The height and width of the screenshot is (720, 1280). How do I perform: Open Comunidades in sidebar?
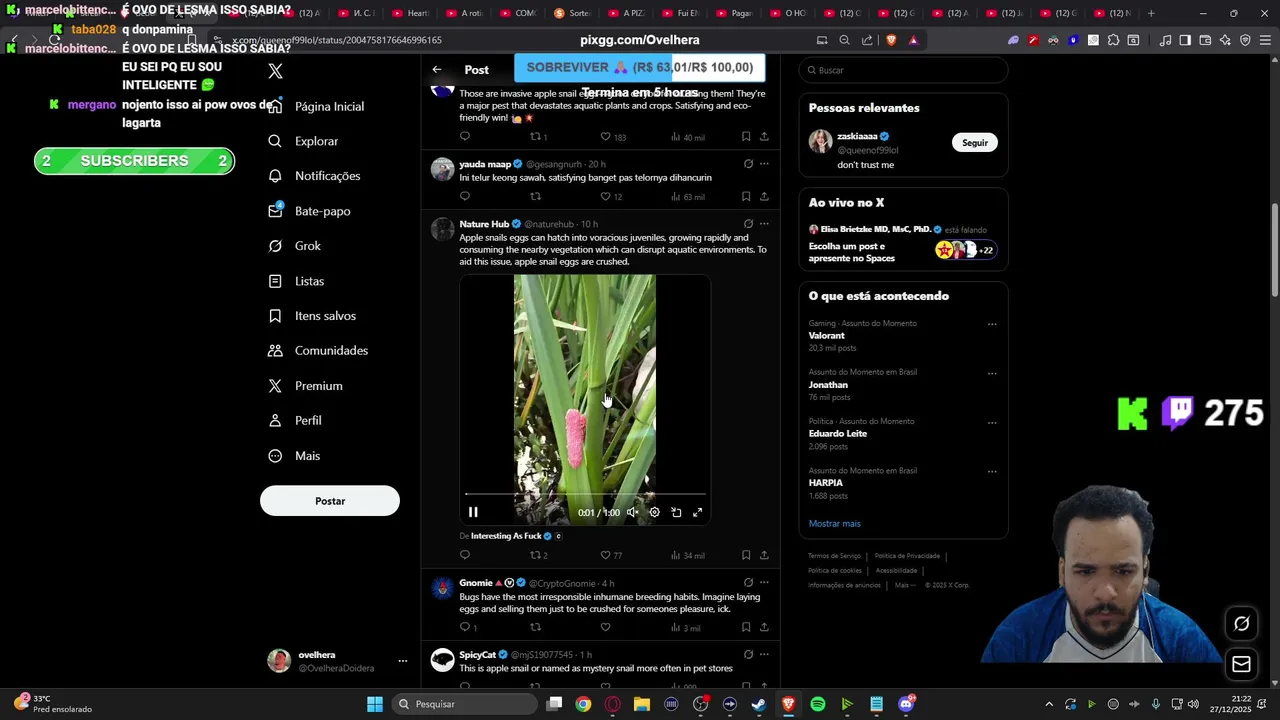point(318,351)
